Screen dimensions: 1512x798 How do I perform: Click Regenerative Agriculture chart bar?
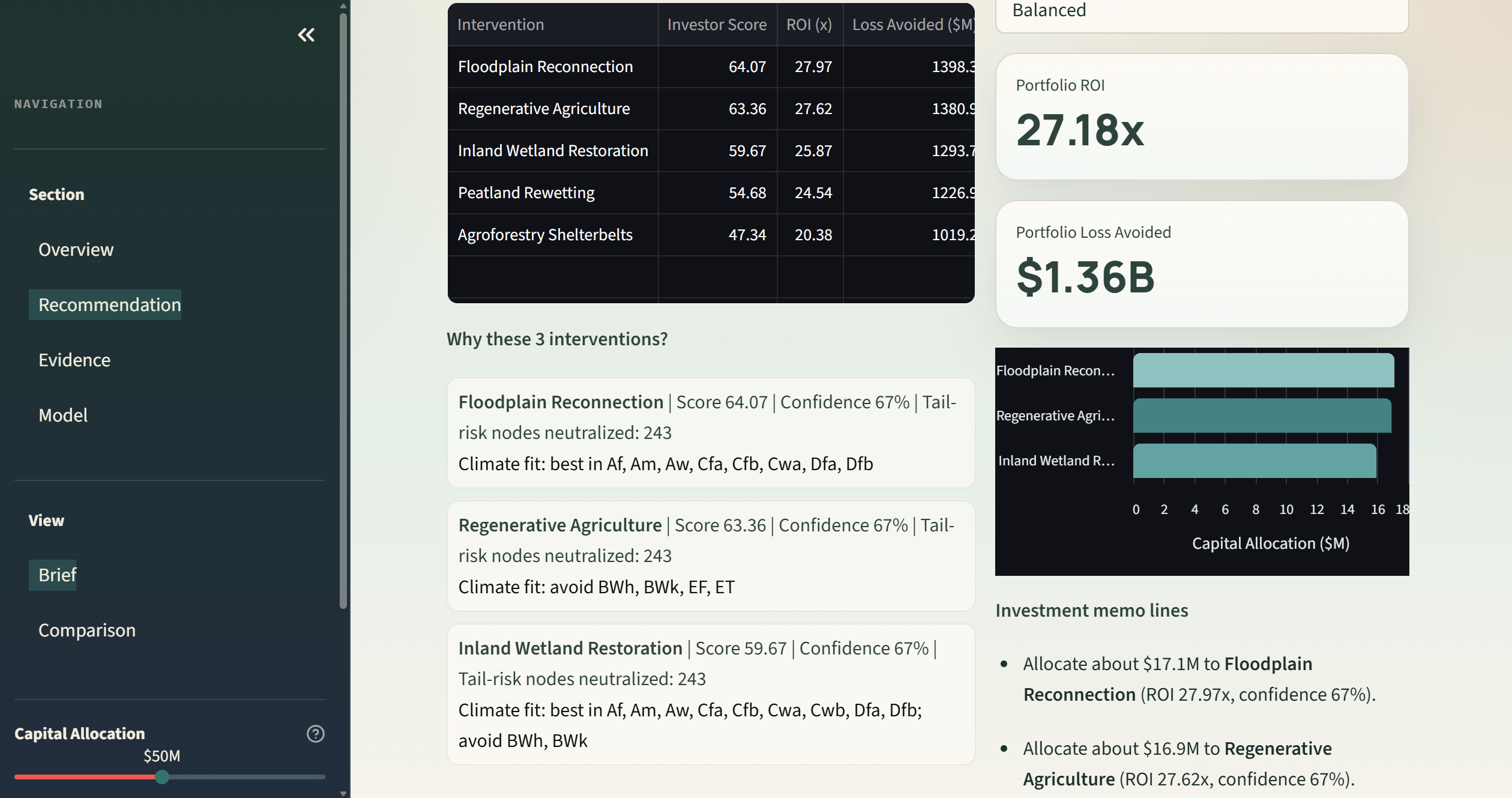[x=1262, y=416]
